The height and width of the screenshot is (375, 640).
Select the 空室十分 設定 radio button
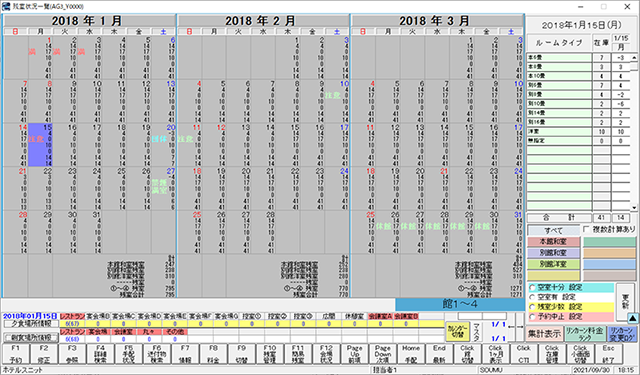click(x=532, y=288)
